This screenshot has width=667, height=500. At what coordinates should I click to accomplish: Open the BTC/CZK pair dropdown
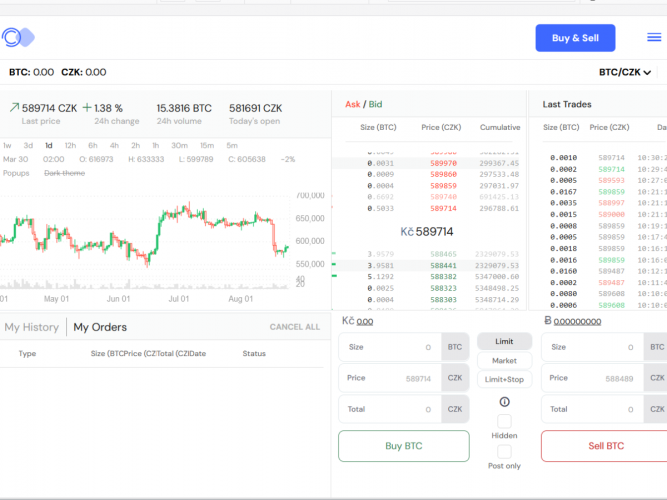pyautogui.click(x=624, y=72)
